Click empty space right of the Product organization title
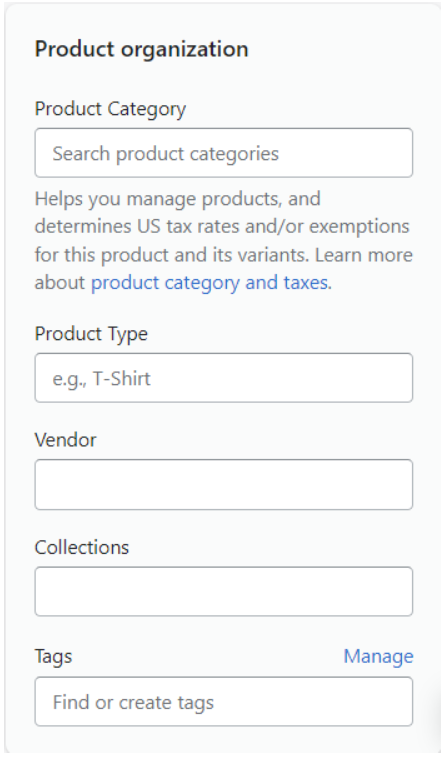442x776 pixels. pos(337,49)
